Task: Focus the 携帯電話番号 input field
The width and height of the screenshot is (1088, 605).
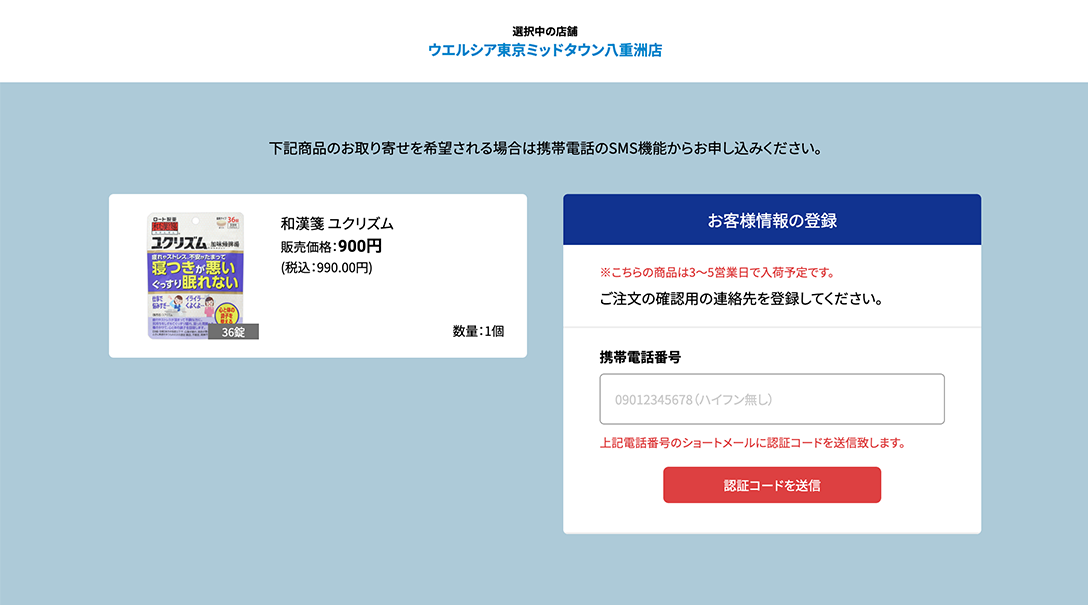Action: [772, 399]
